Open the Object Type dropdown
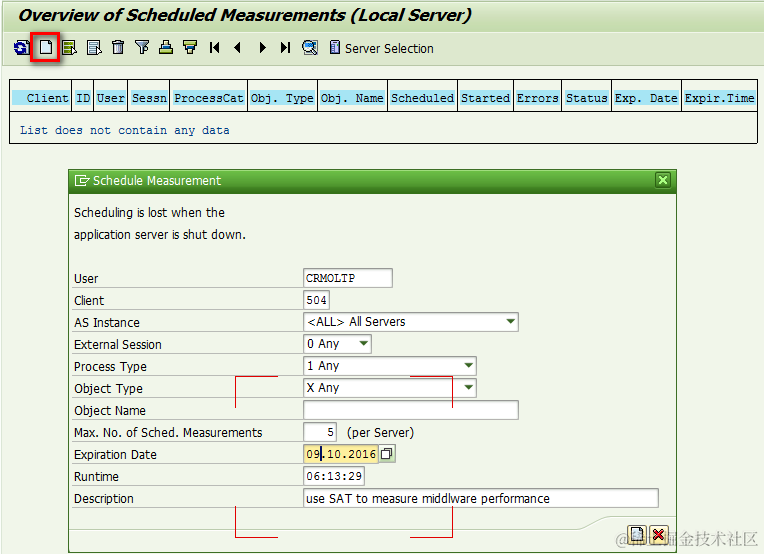The height and width of the screenshot is (554, 764). coord(468,387)
